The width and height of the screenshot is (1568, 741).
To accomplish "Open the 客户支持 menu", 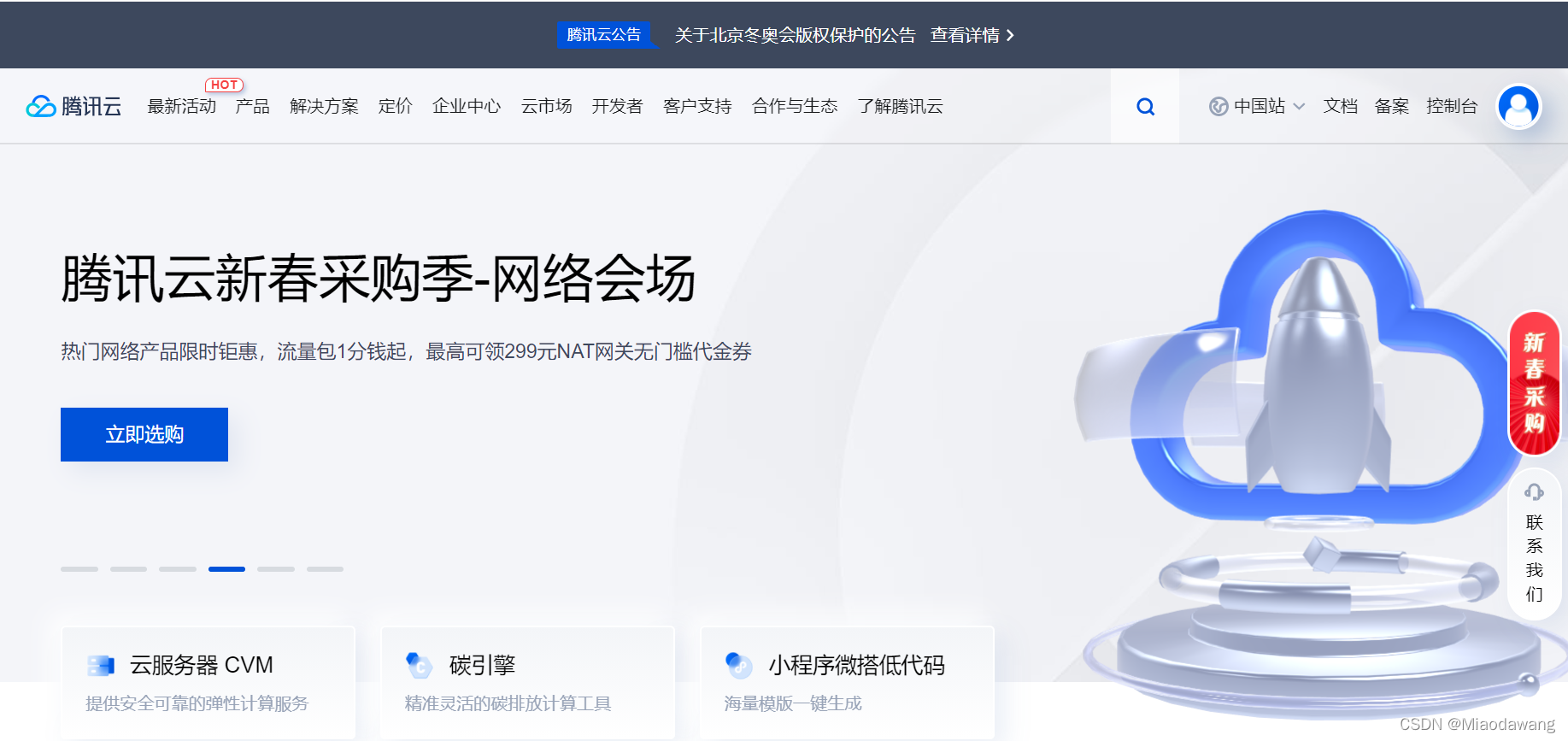I will coord(697,106).
